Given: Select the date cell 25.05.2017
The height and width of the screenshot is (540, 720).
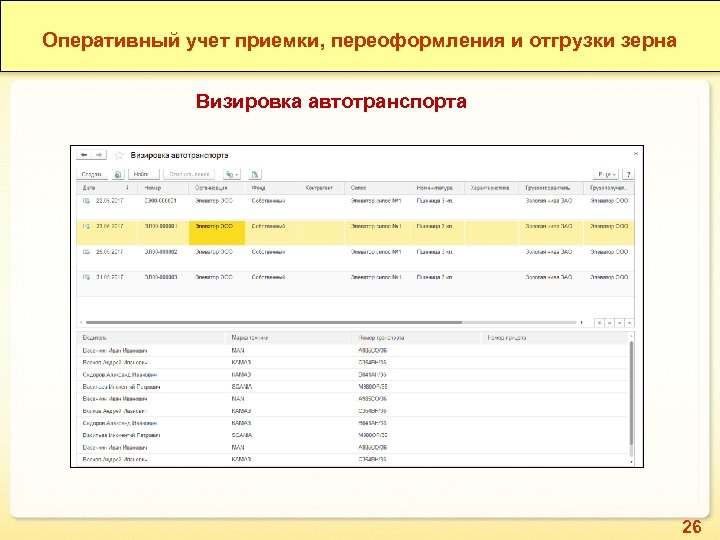Looking at the screenshot, I should pyautogui.click(x=110, y=252).
